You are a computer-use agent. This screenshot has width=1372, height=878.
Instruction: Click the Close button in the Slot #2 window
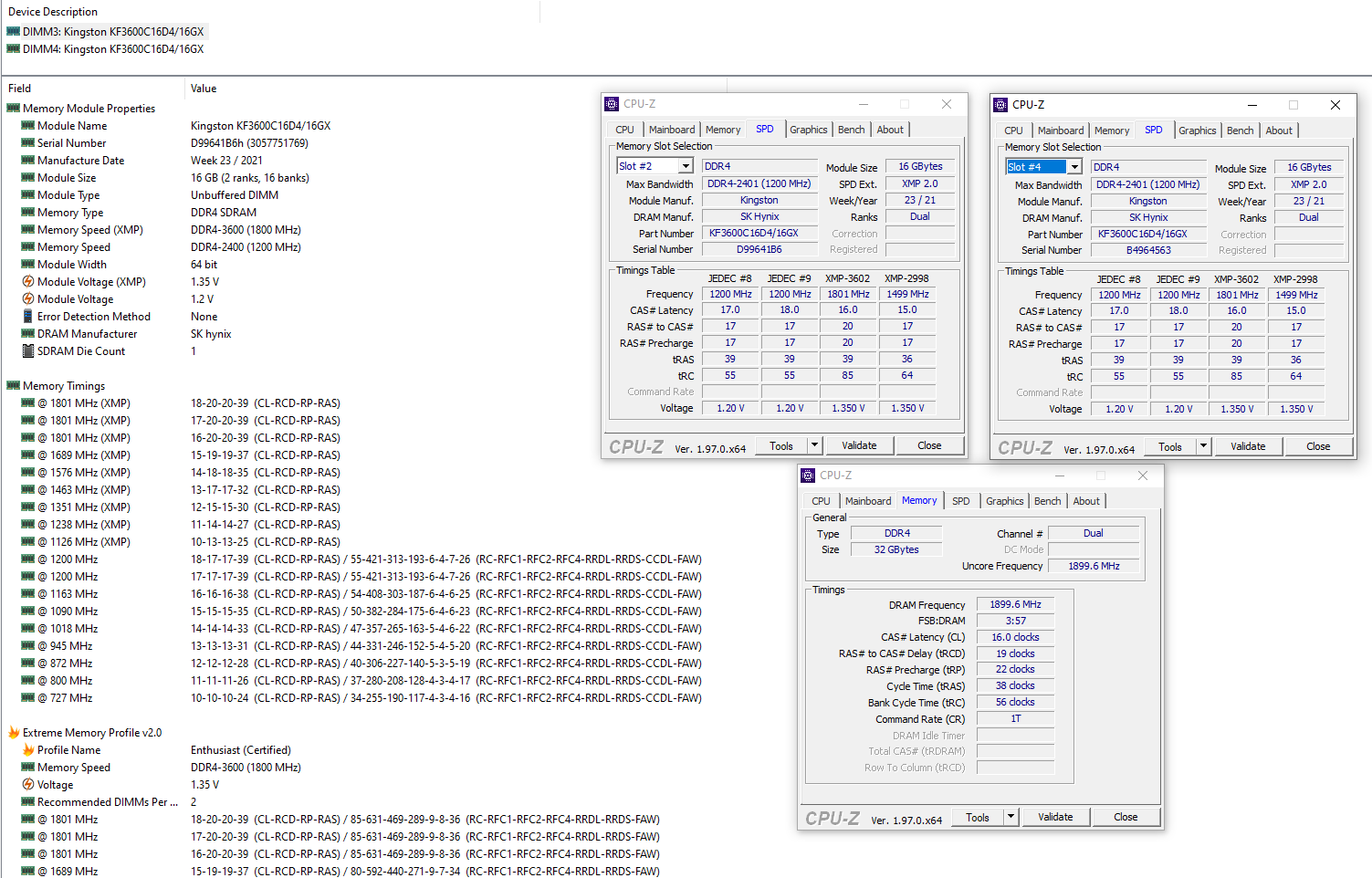[929, 445]
